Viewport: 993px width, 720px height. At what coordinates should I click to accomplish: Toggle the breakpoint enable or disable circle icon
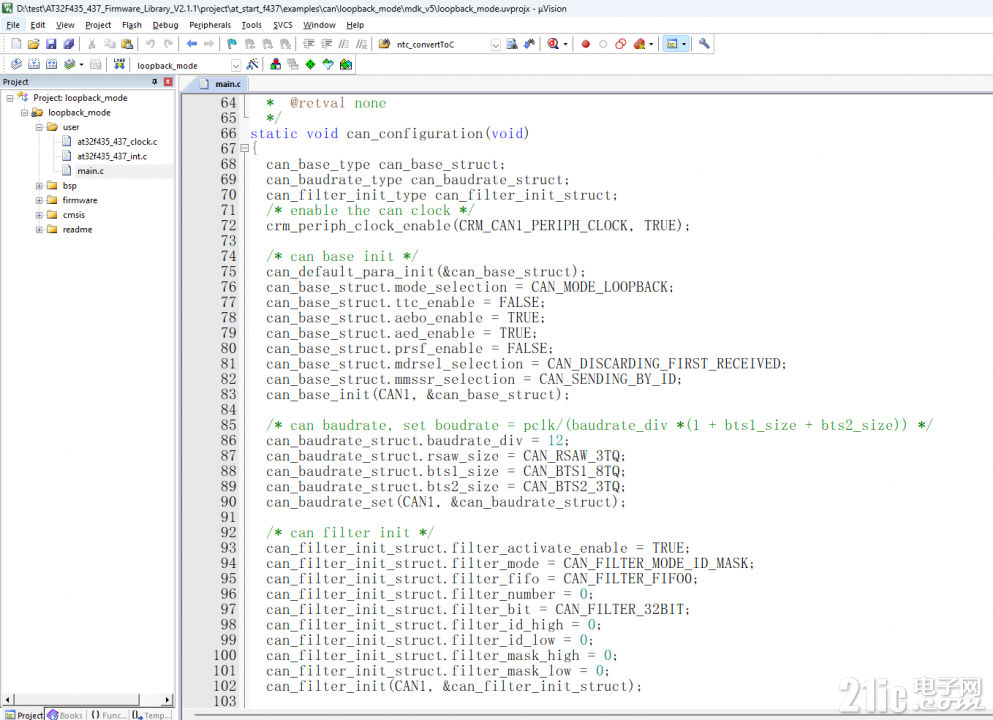tap(603, 44)
